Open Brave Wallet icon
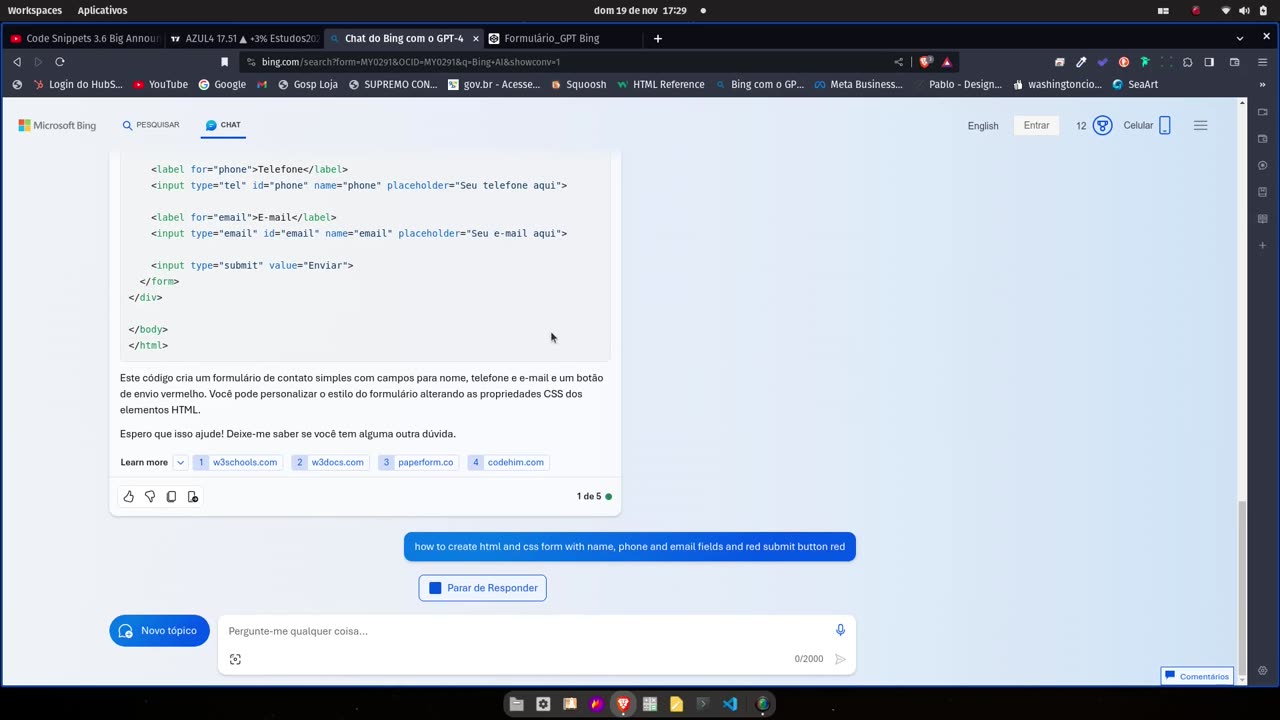1280x720 pixels. coord(1234,62)
